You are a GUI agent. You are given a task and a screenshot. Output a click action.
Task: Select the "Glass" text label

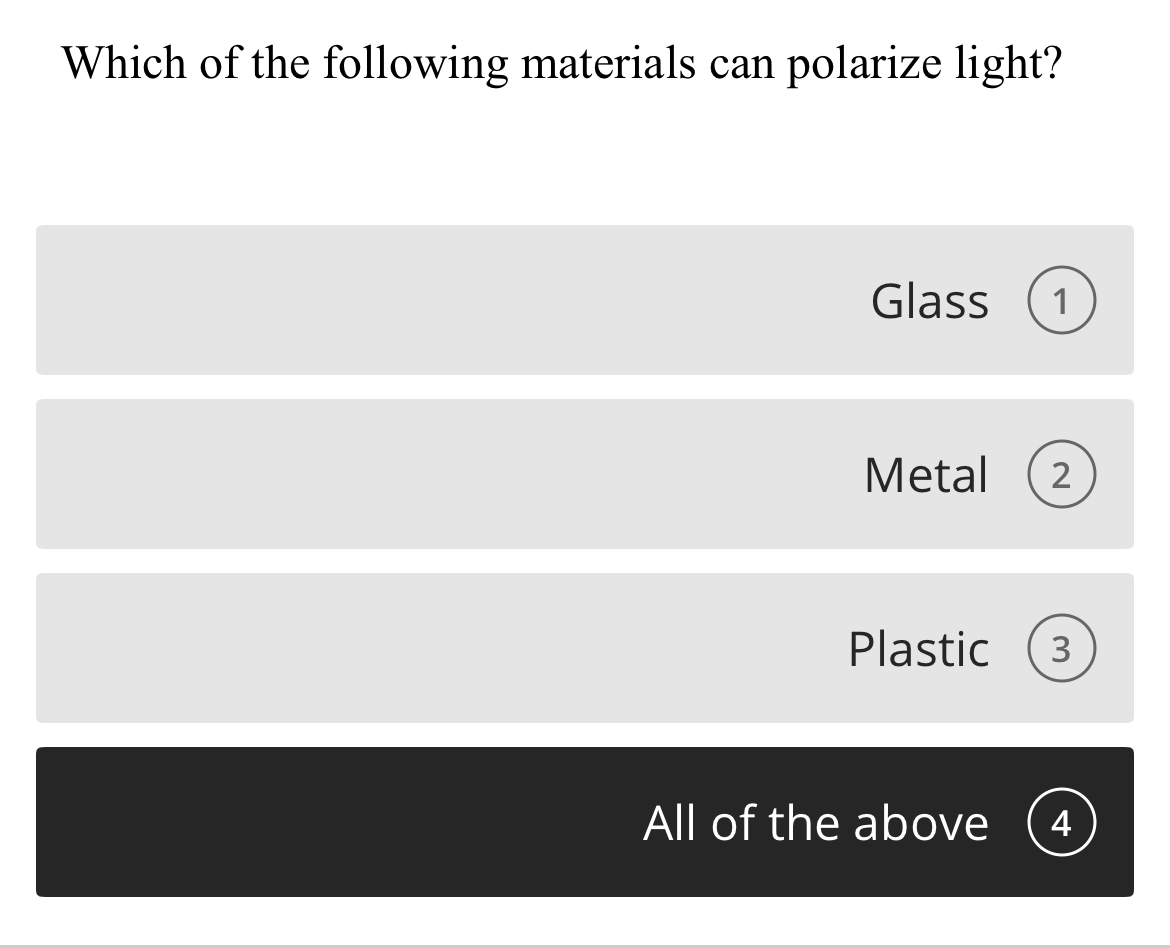pos(928,300)
